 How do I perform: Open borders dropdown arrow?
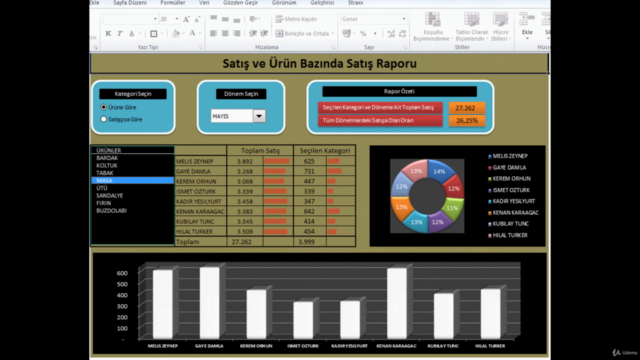162,33
